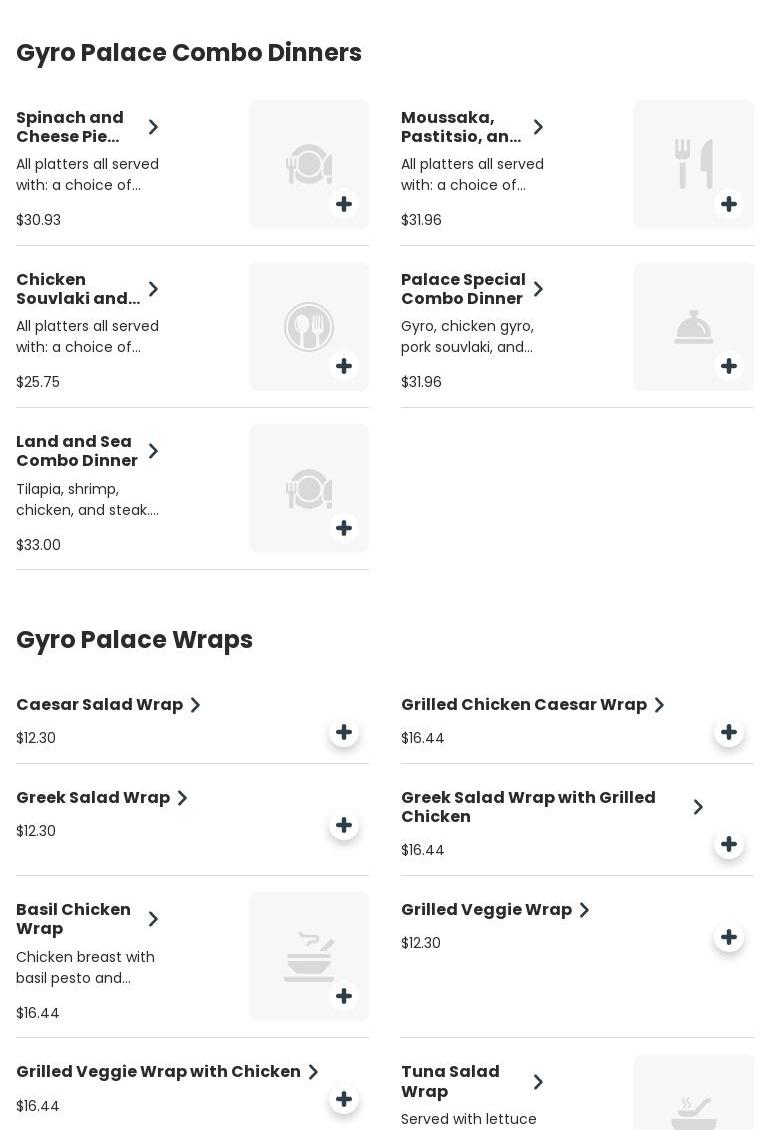
Task: Add Spinach and Cheese Pie combo with plus icon
Action: [x=344, y=204]
